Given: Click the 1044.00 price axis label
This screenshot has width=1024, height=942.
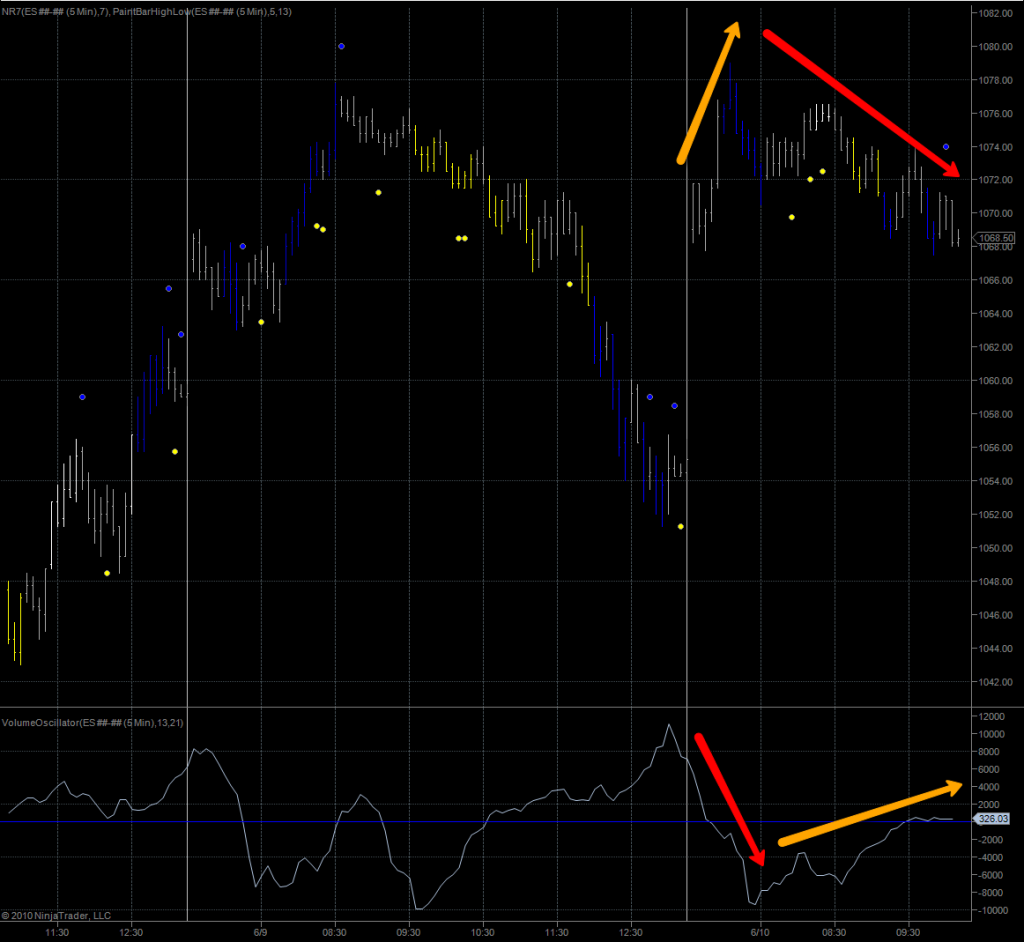Looking at the screenshot, I should point(995,649).
